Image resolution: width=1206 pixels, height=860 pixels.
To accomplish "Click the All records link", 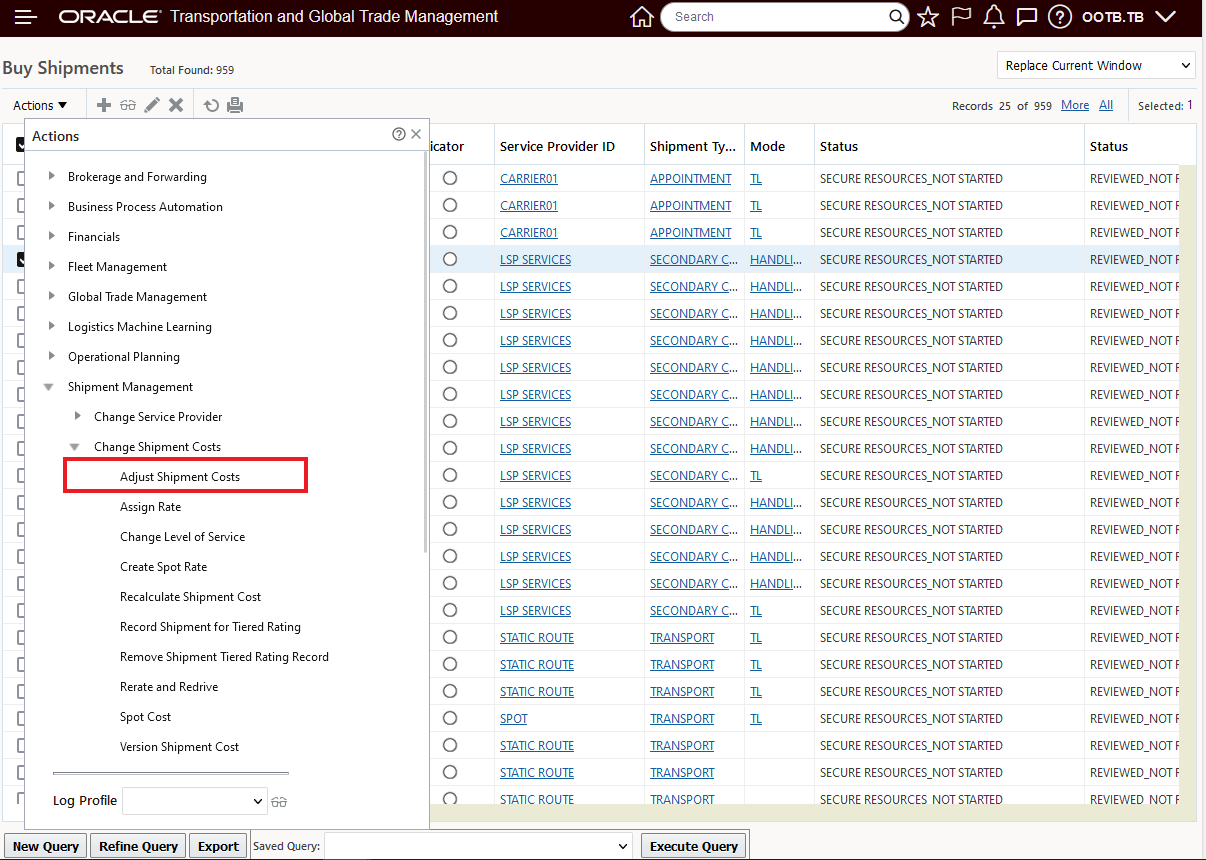I will coord(1106,105).
